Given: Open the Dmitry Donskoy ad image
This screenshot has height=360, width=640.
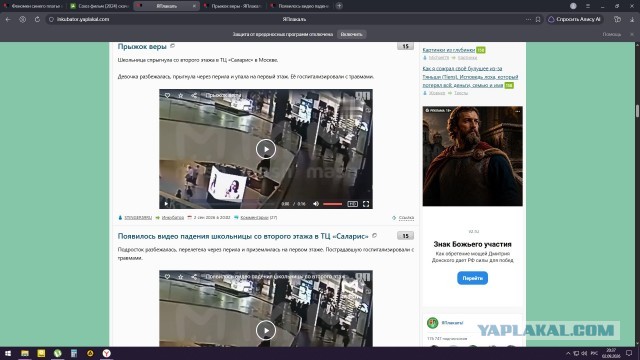Looking at the screenshot, I should click(x=472, y=156).
